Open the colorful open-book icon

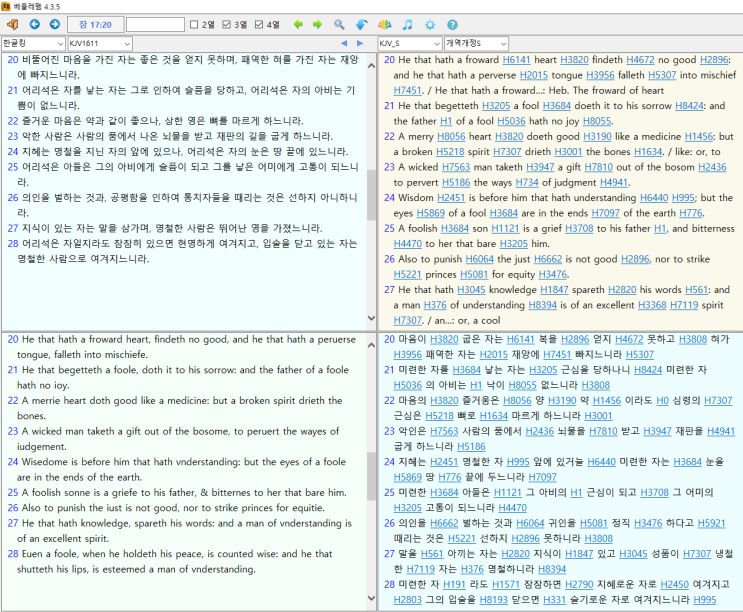click(x=384, y=25)
